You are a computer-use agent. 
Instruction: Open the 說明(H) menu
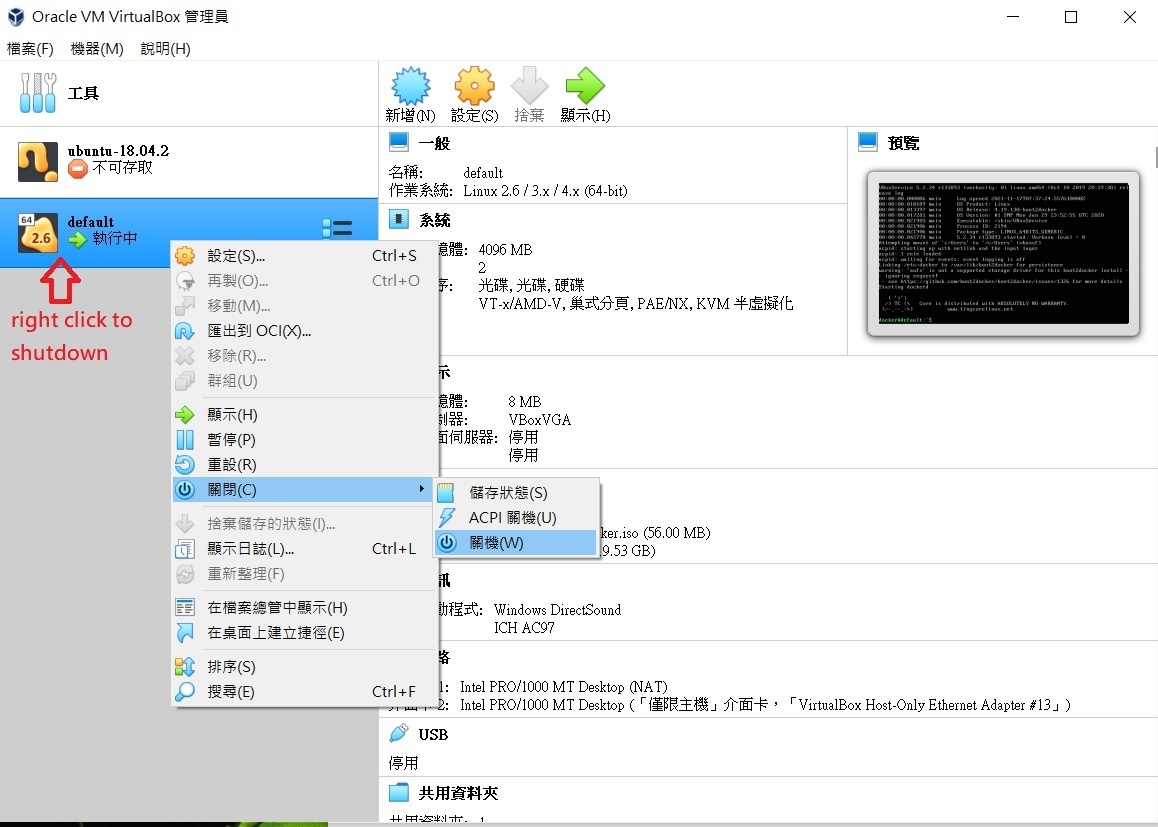click(x=165, y=49)
